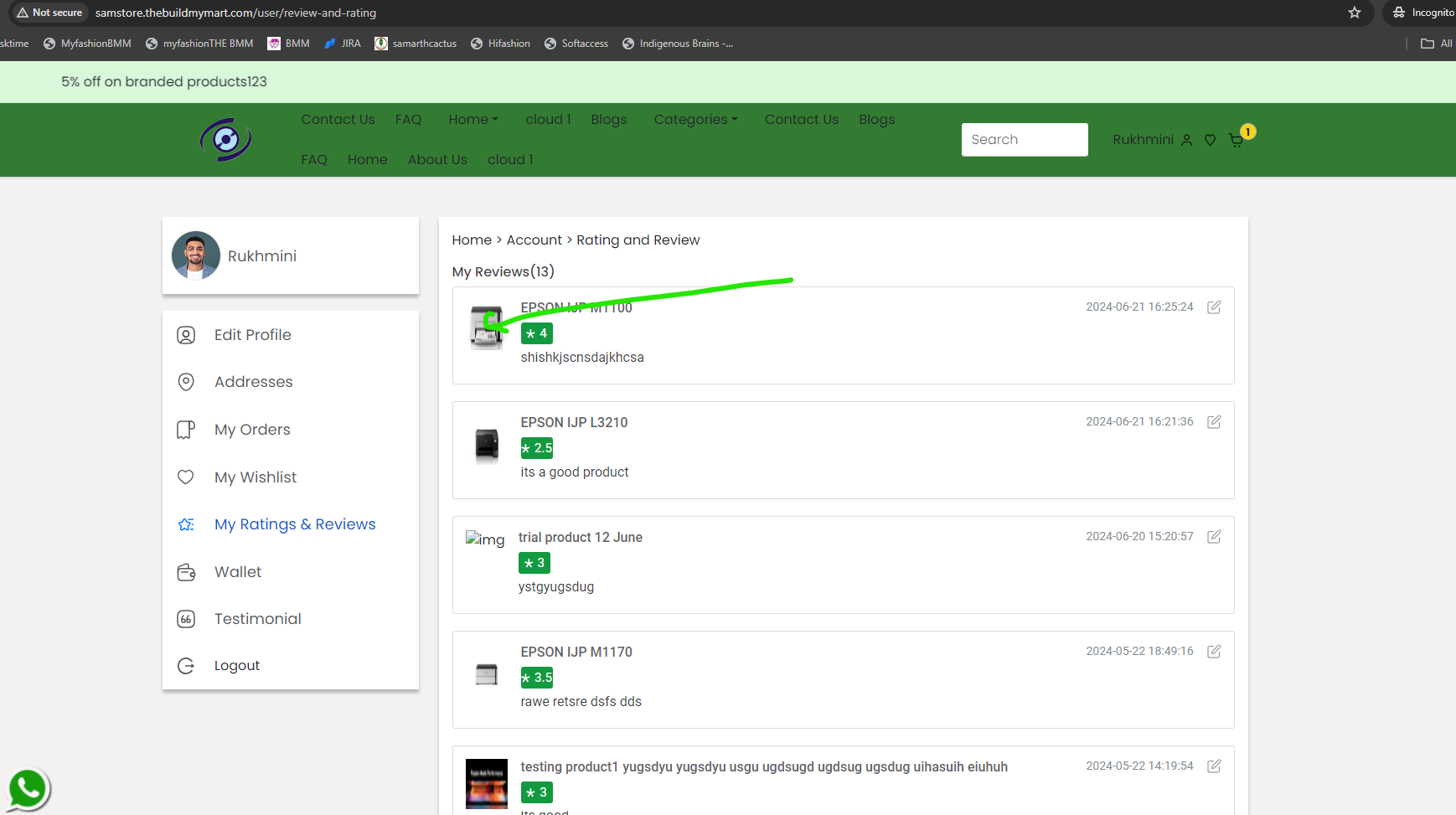1456x815 pixels.
Task: Open the Wallet page
Action: point(238,572)
